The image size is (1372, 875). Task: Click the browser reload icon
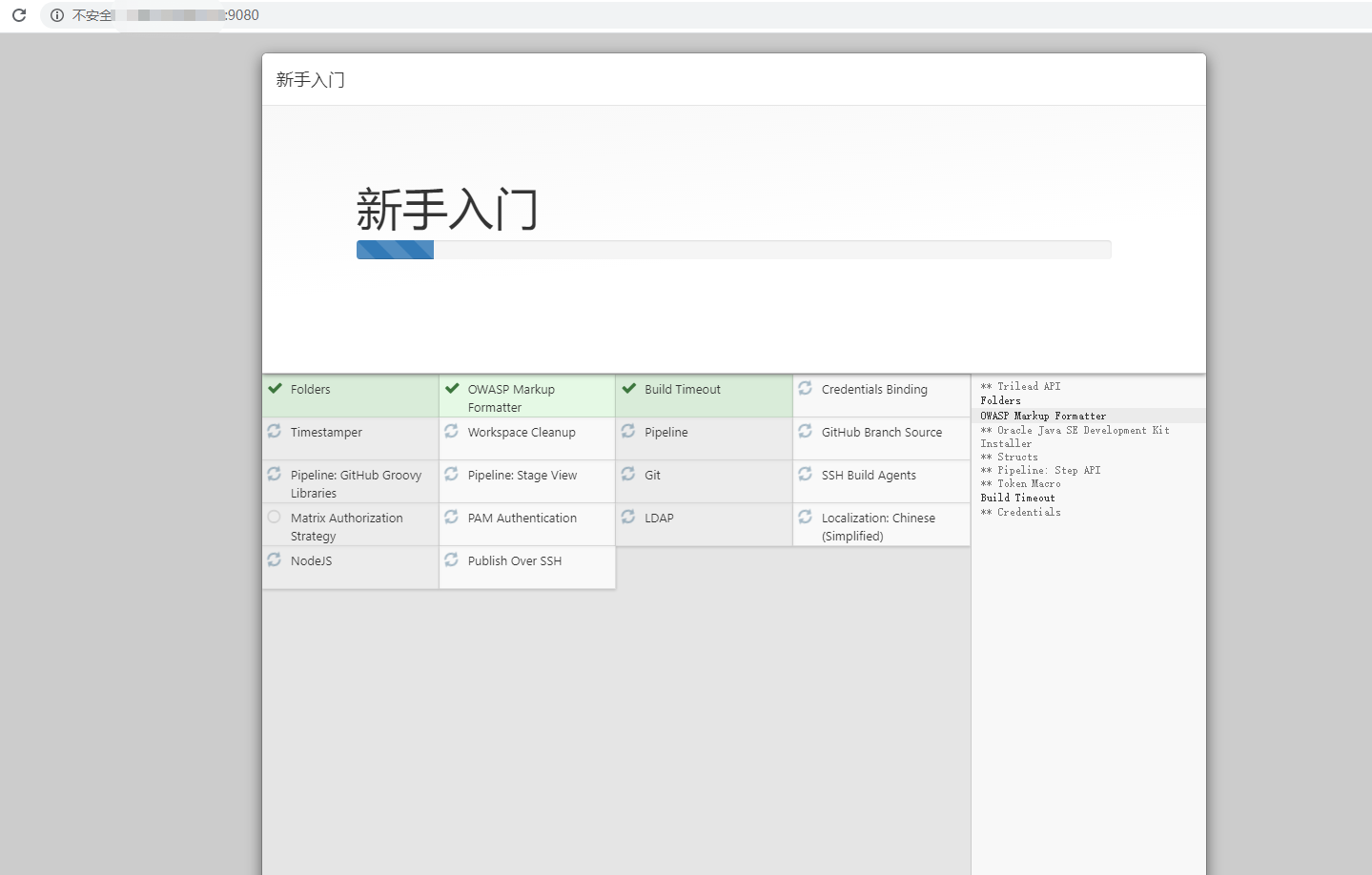[19, 15]
